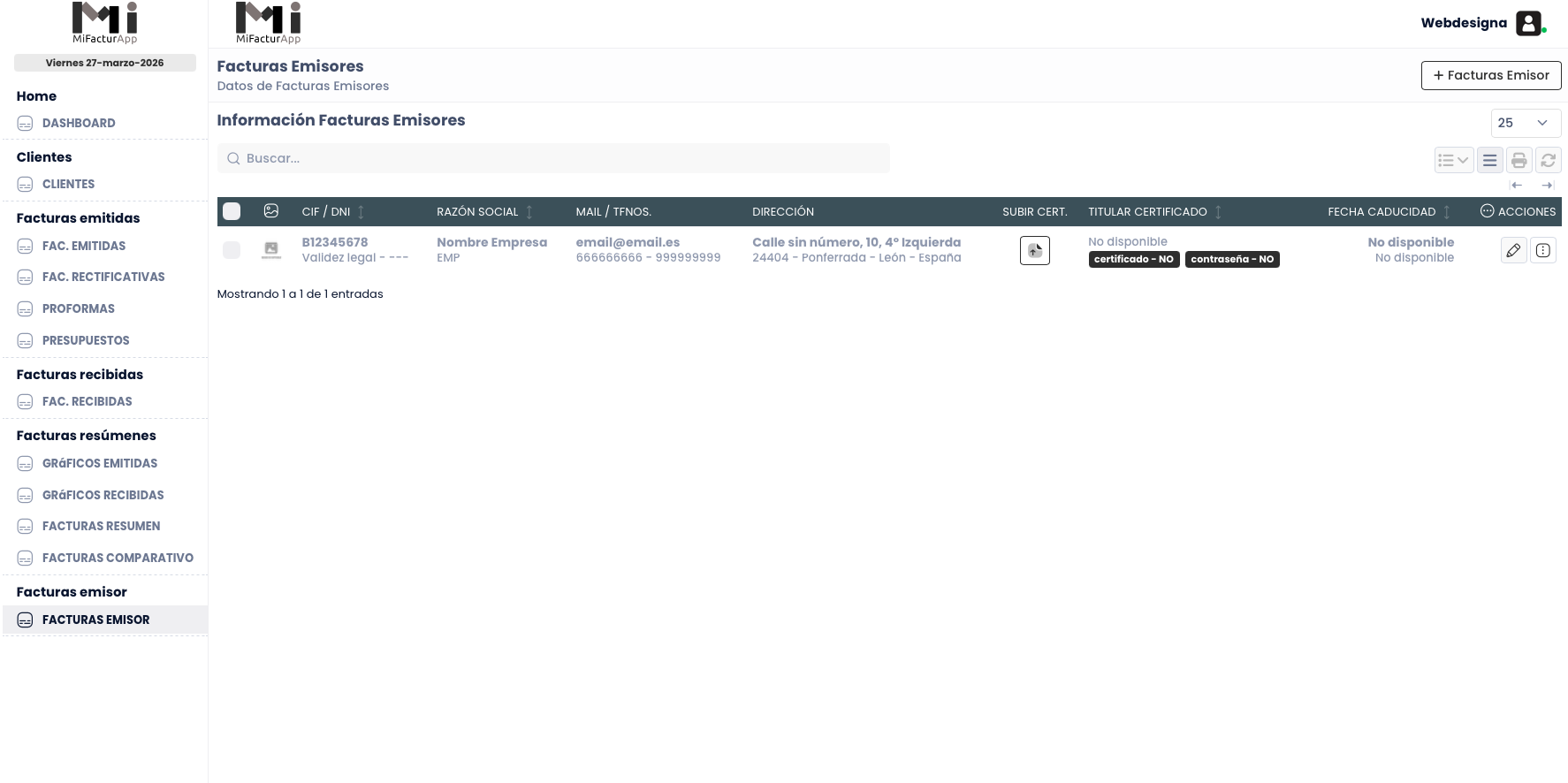This screenshot has width=1568, height=783.
Task: Go to the previous page arrow
Action: [1517, 185]
